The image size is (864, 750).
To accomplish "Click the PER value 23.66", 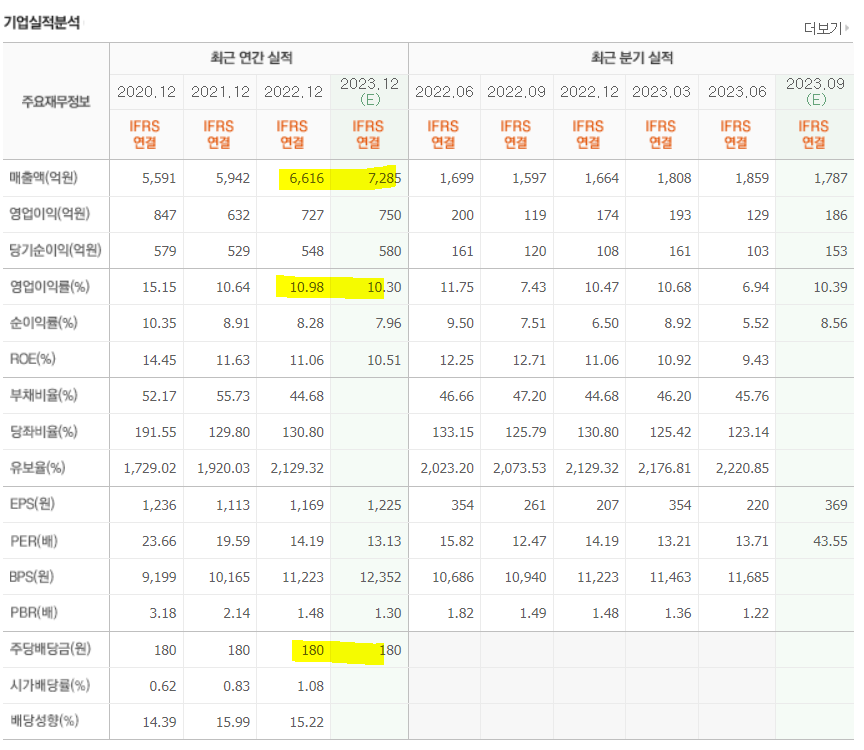I will pyautogui.click(x=159, y=542).
